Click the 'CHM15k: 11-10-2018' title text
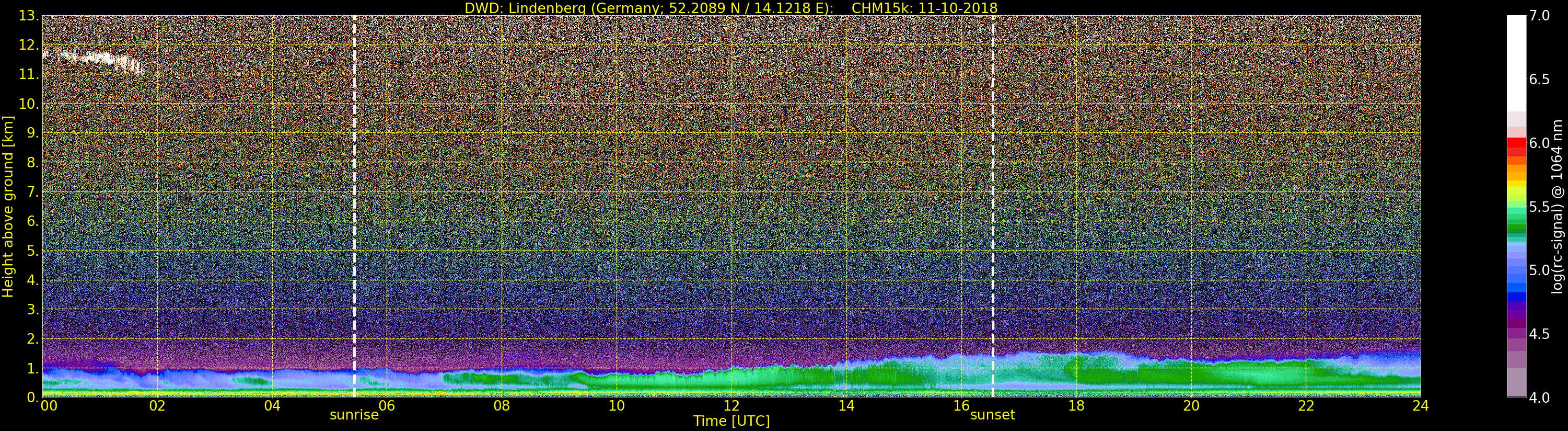Screen dimensions: 1568x431 pyautogui.click(x=925, y=8)
